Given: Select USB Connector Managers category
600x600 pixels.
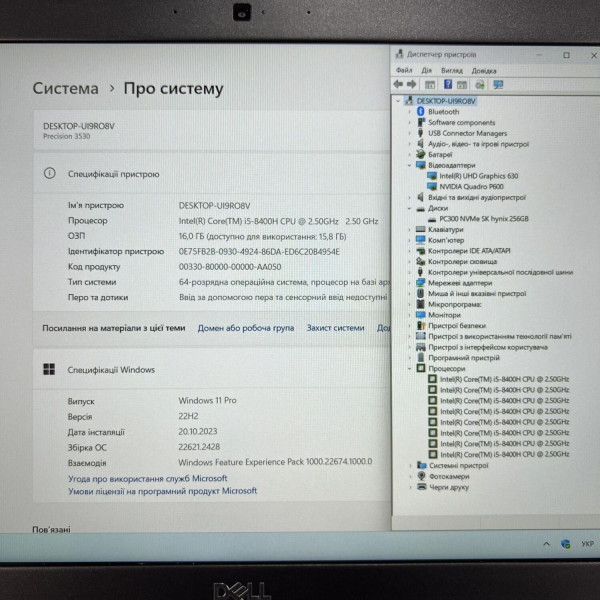Looking at the screenshot, I should click(x=467, y=133).
